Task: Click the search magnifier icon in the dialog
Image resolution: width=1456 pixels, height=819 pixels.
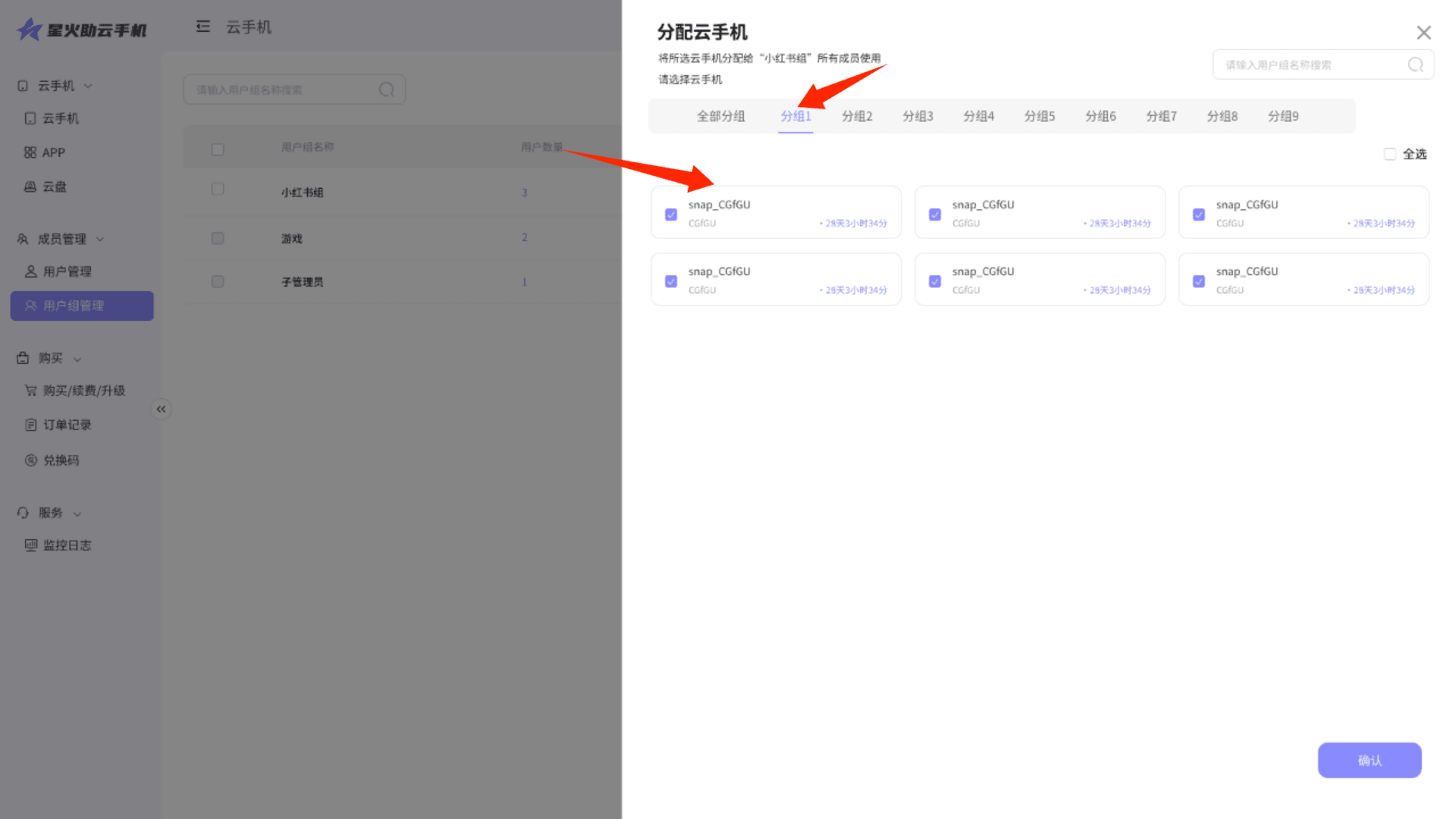Action: click(1415, 65)
